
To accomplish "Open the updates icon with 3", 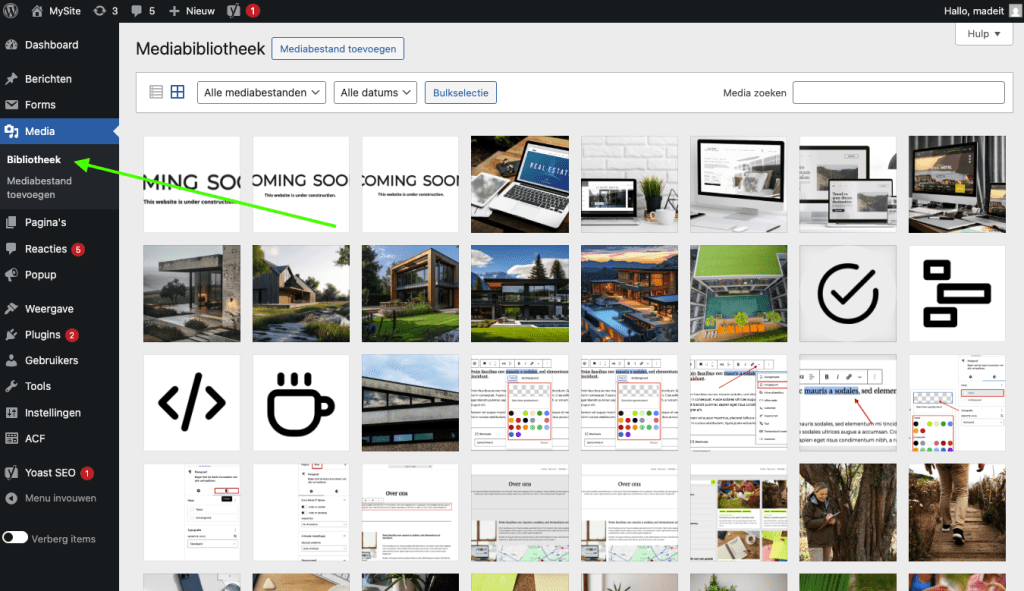I will coord(105,10).
